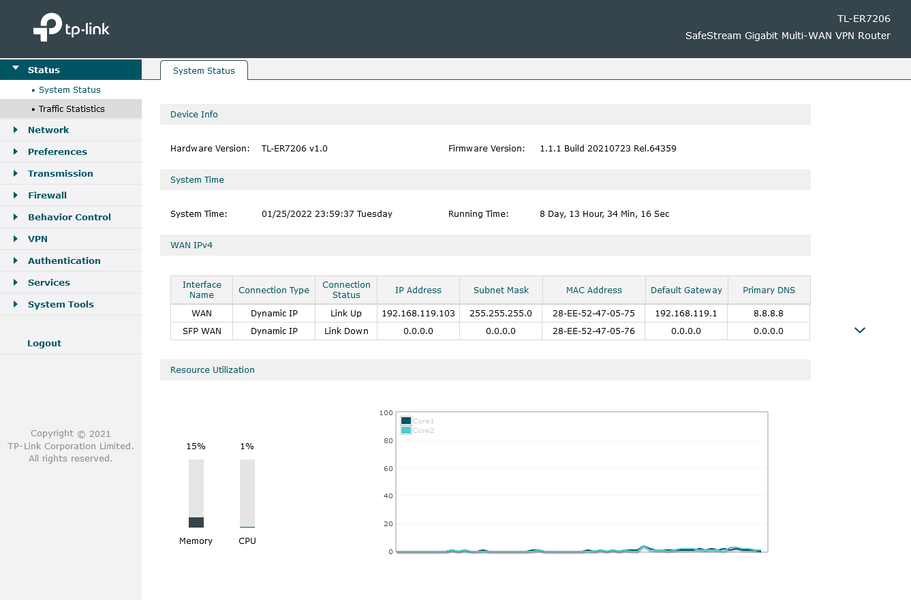911x600 pixels.
Task: Open the System Tools menu
Action: coord(60,305)
